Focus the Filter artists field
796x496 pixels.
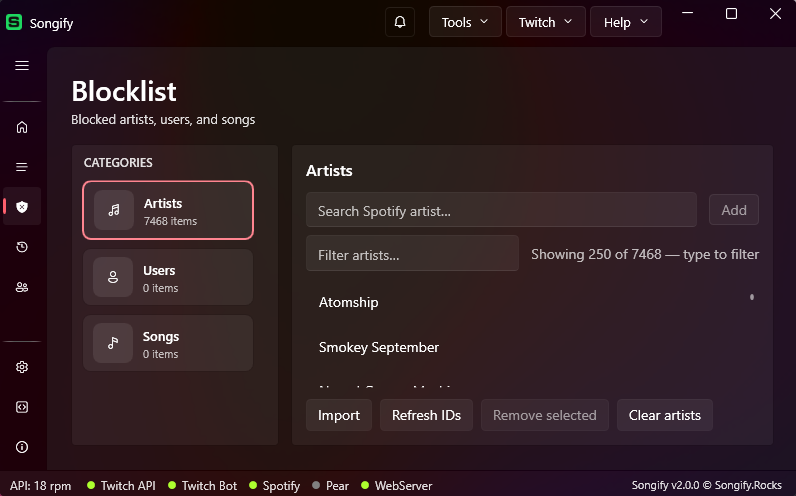(x=412, y=253)
